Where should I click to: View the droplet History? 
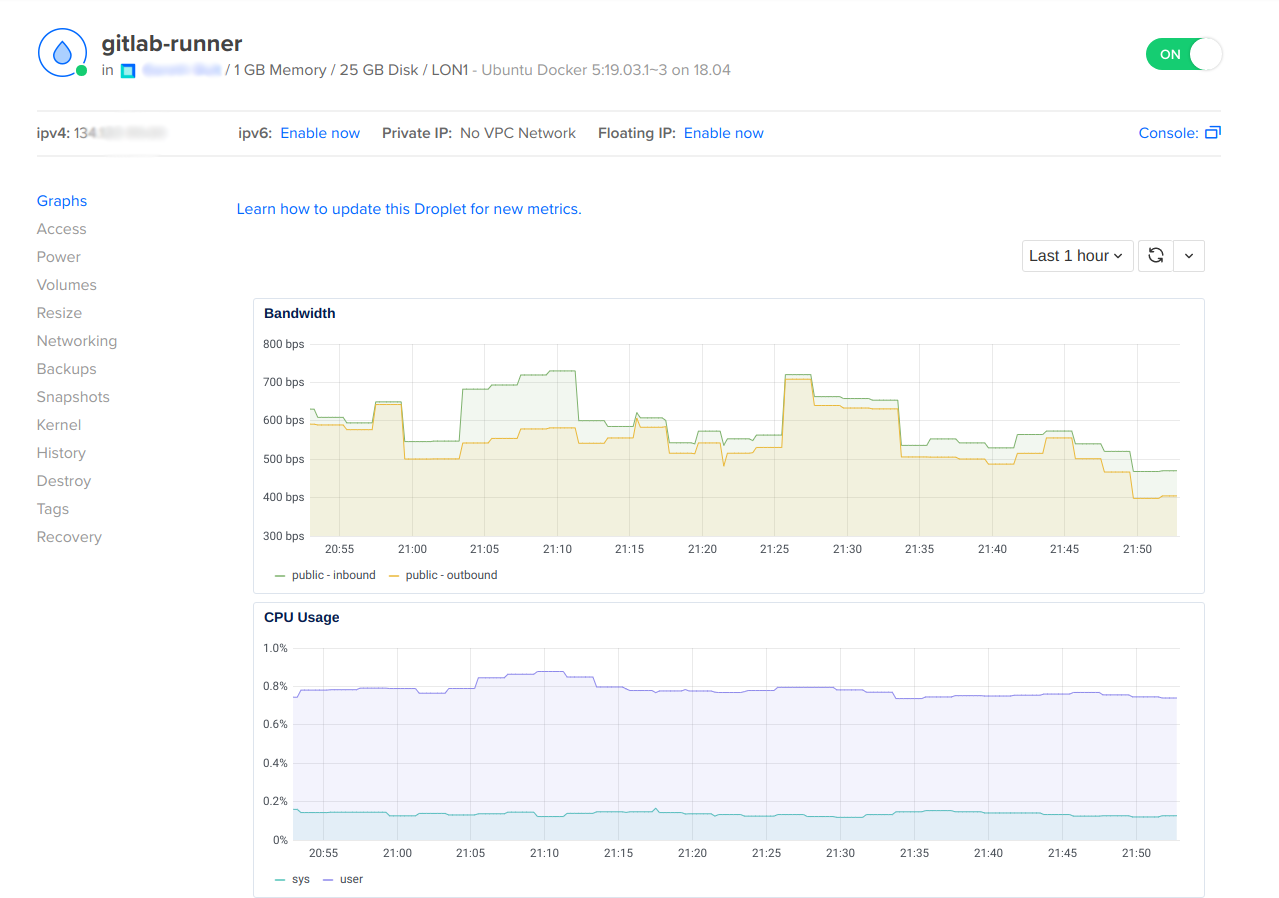coord(61,453)
